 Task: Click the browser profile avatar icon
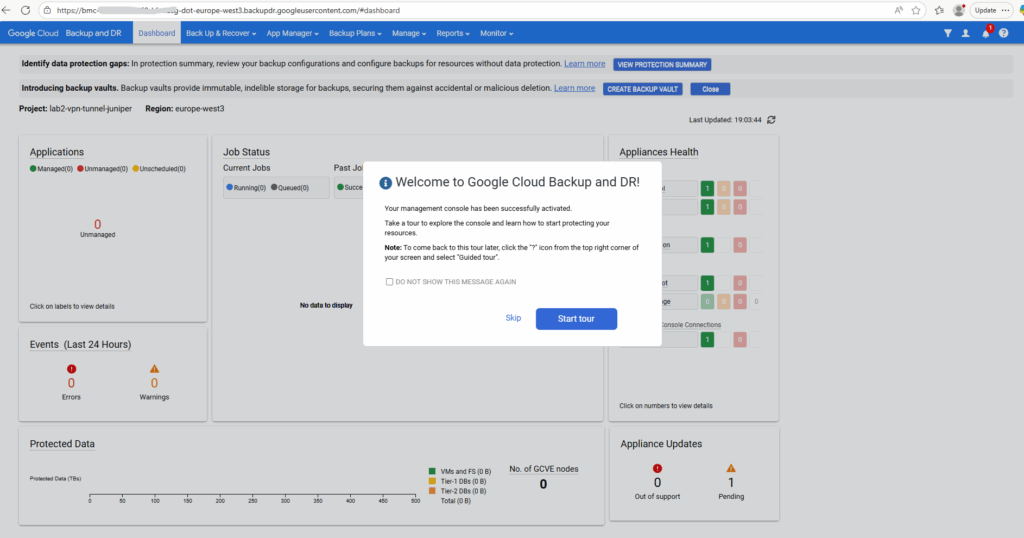[x=960, y=10]
